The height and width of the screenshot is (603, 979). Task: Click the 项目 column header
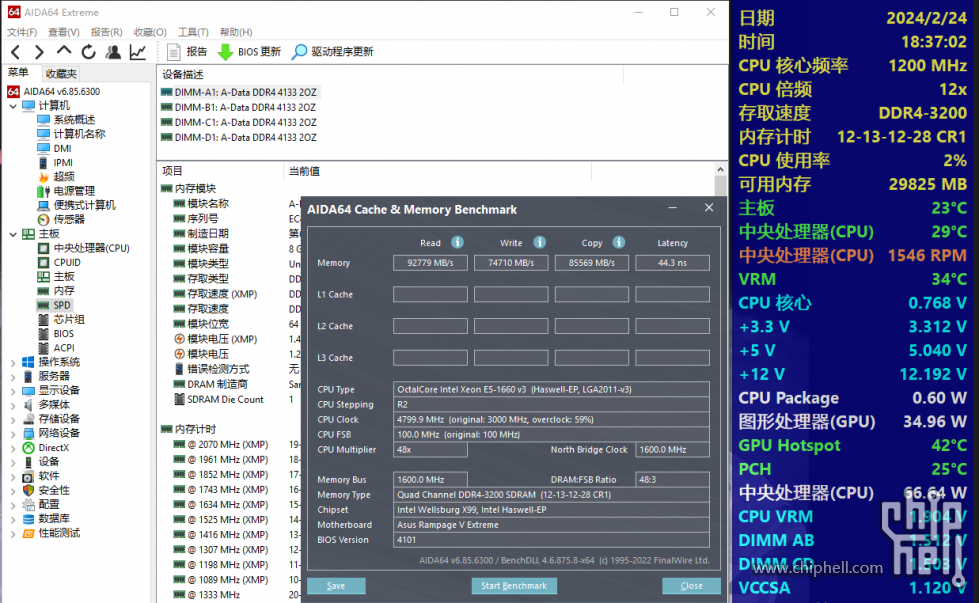click(172, 171)
